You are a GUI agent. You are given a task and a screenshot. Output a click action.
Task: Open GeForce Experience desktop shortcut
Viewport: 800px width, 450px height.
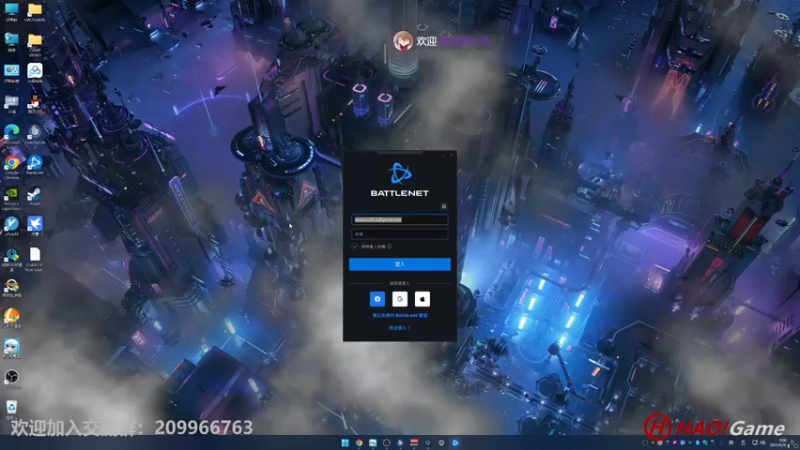coord(11,197)
